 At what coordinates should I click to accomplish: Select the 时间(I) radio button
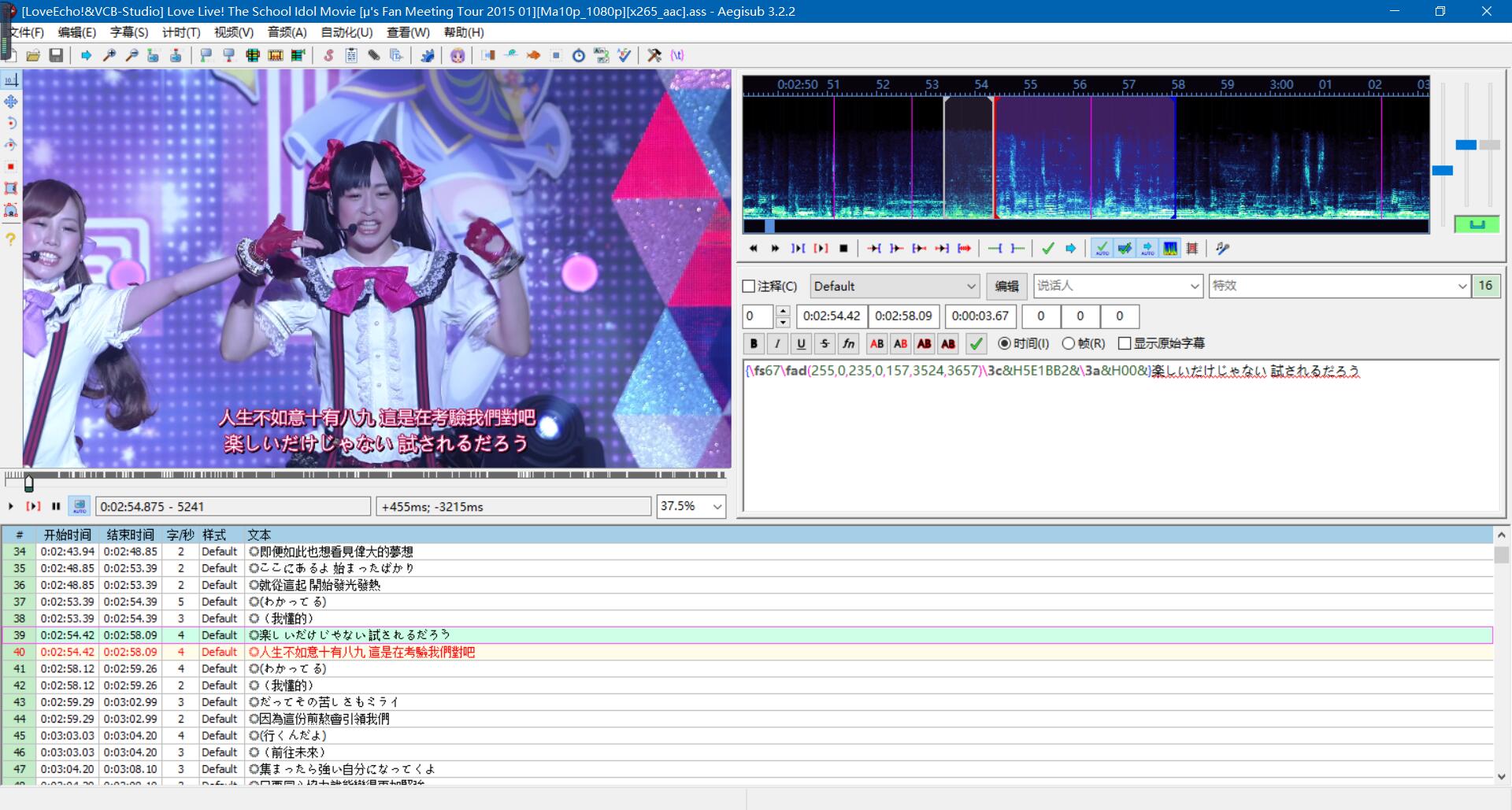(1004, 343)
